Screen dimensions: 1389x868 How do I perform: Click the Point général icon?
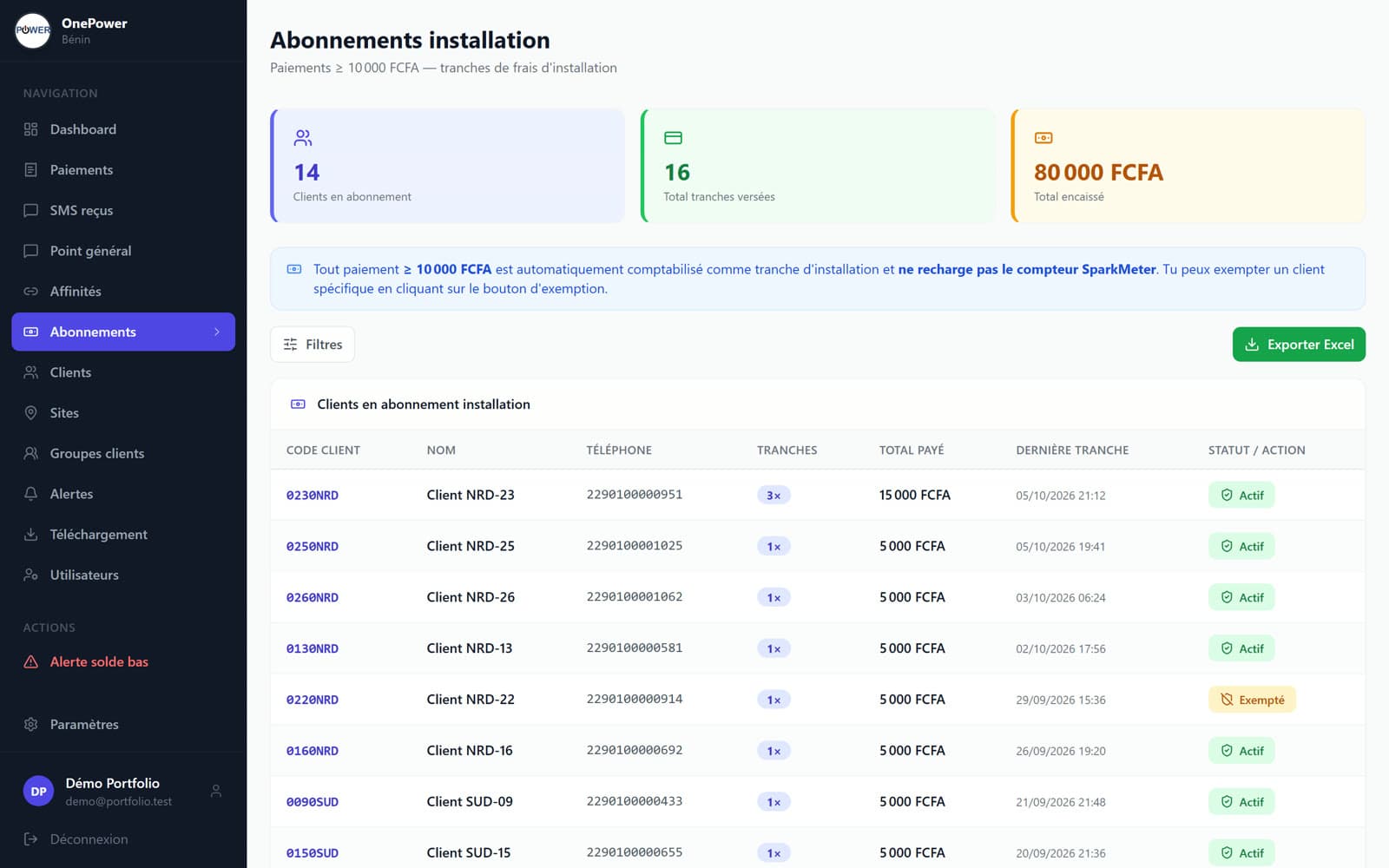coord(31,251)
